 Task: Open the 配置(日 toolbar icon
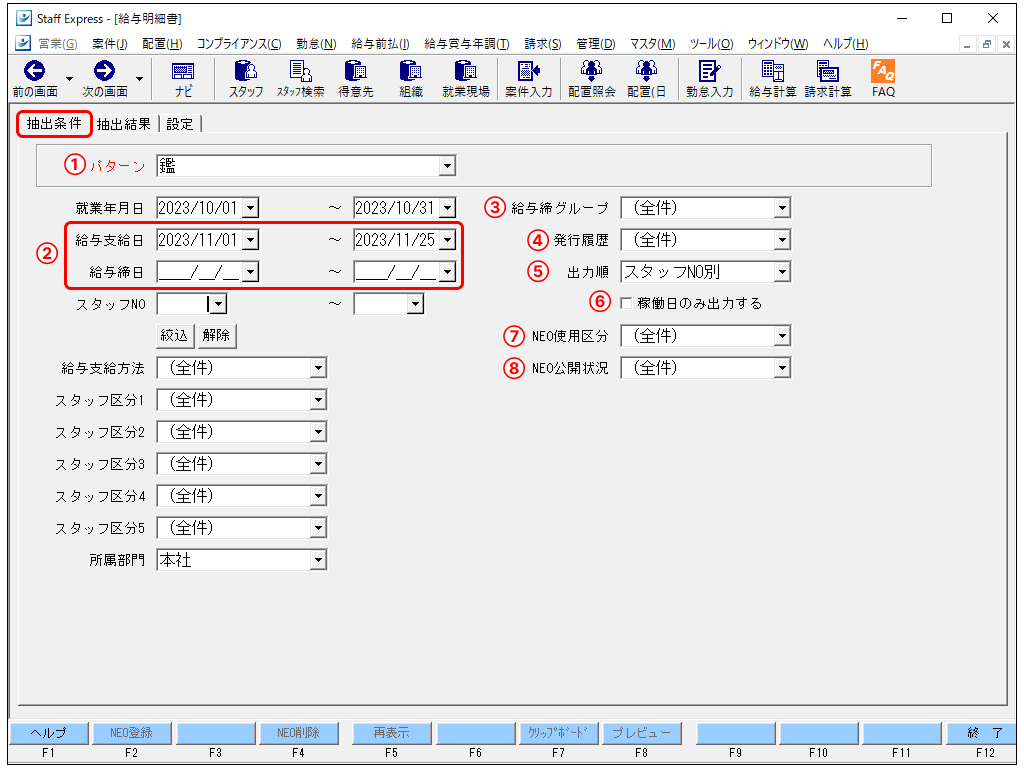pyautogui.click(x=646, y=71)
